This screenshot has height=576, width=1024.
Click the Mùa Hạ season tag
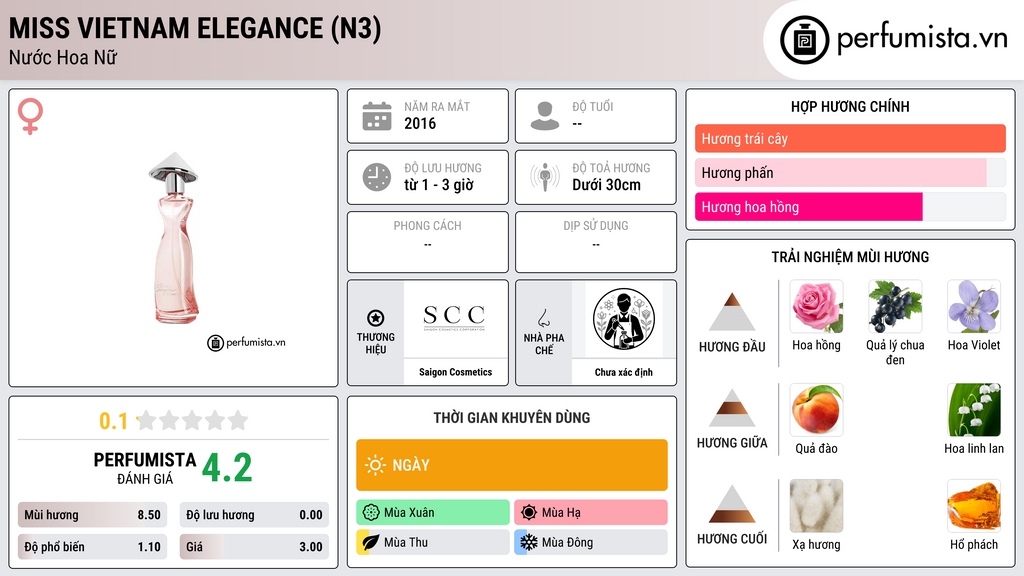[x=591, y=513]
